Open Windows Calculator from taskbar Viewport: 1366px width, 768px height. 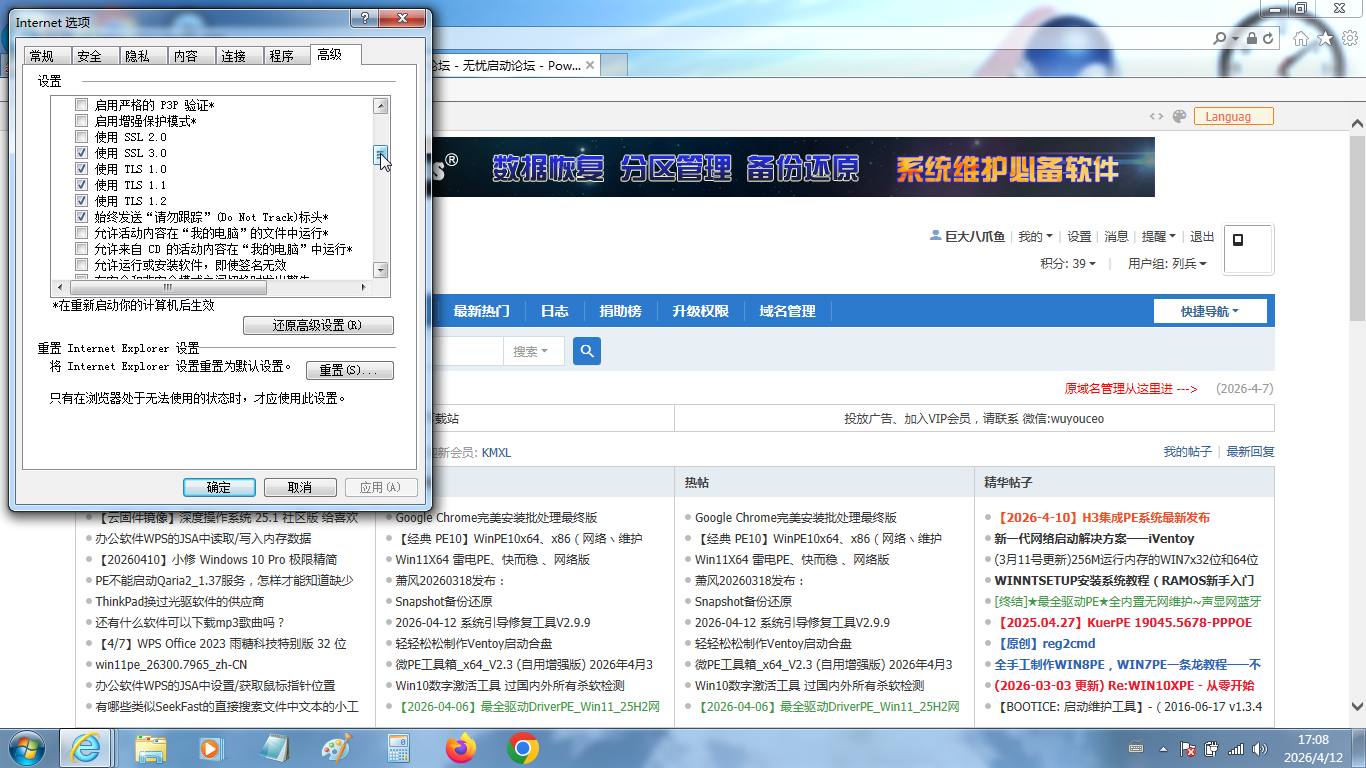click(x=398, y=747)
